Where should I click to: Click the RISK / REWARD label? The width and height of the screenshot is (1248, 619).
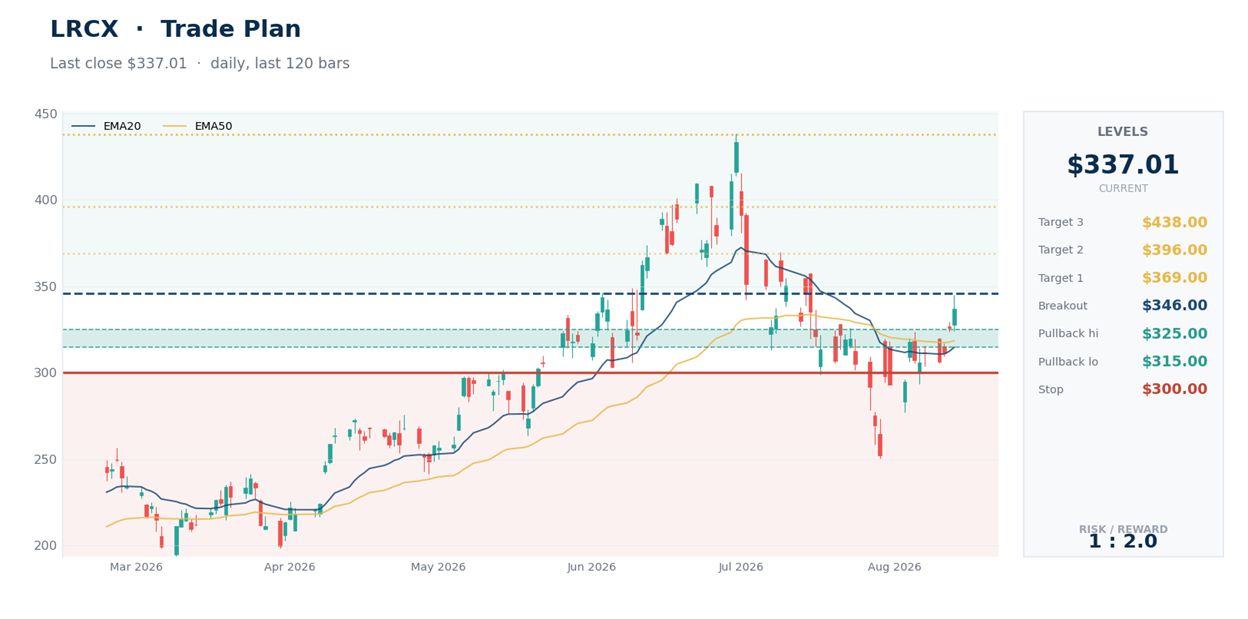click(1123, 530)
